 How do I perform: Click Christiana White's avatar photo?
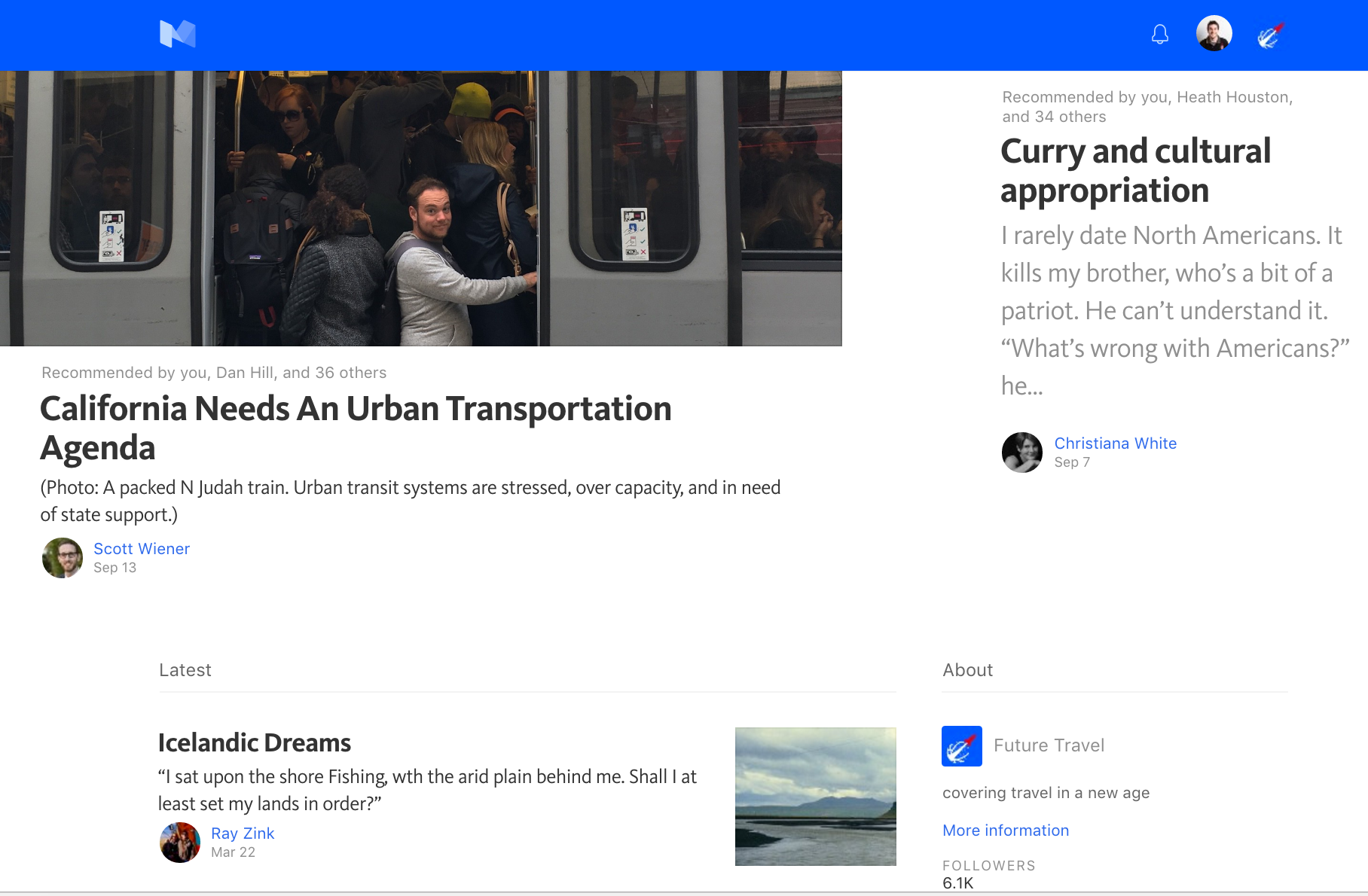(1022, 453)
